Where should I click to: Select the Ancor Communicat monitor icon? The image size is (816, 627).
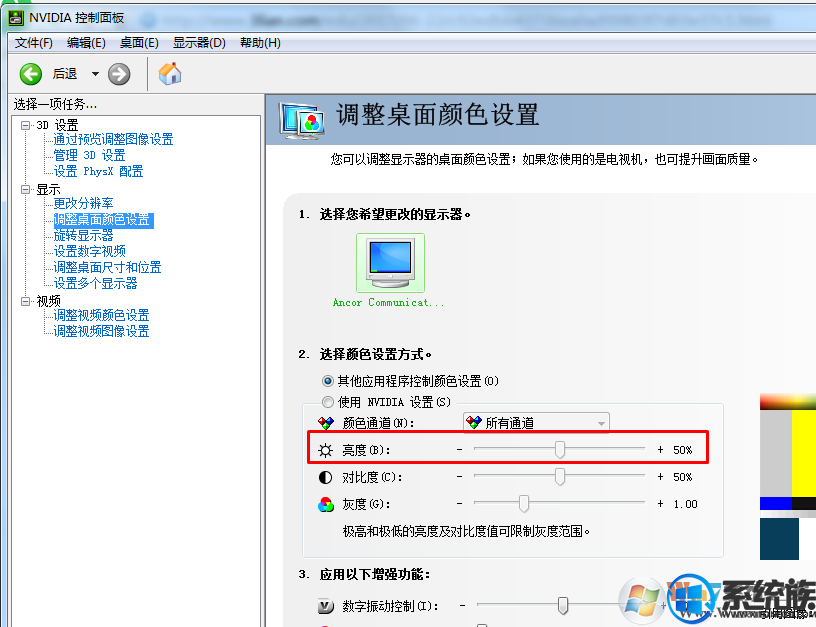click(x=390, y=263)
